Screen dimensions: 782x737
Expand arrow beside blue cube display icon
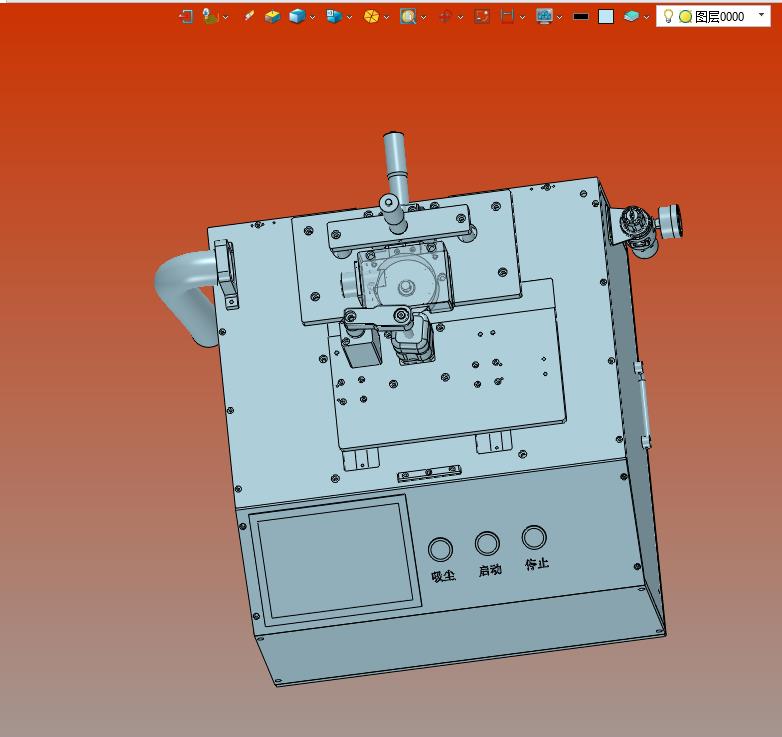click(x=312, y=17)
